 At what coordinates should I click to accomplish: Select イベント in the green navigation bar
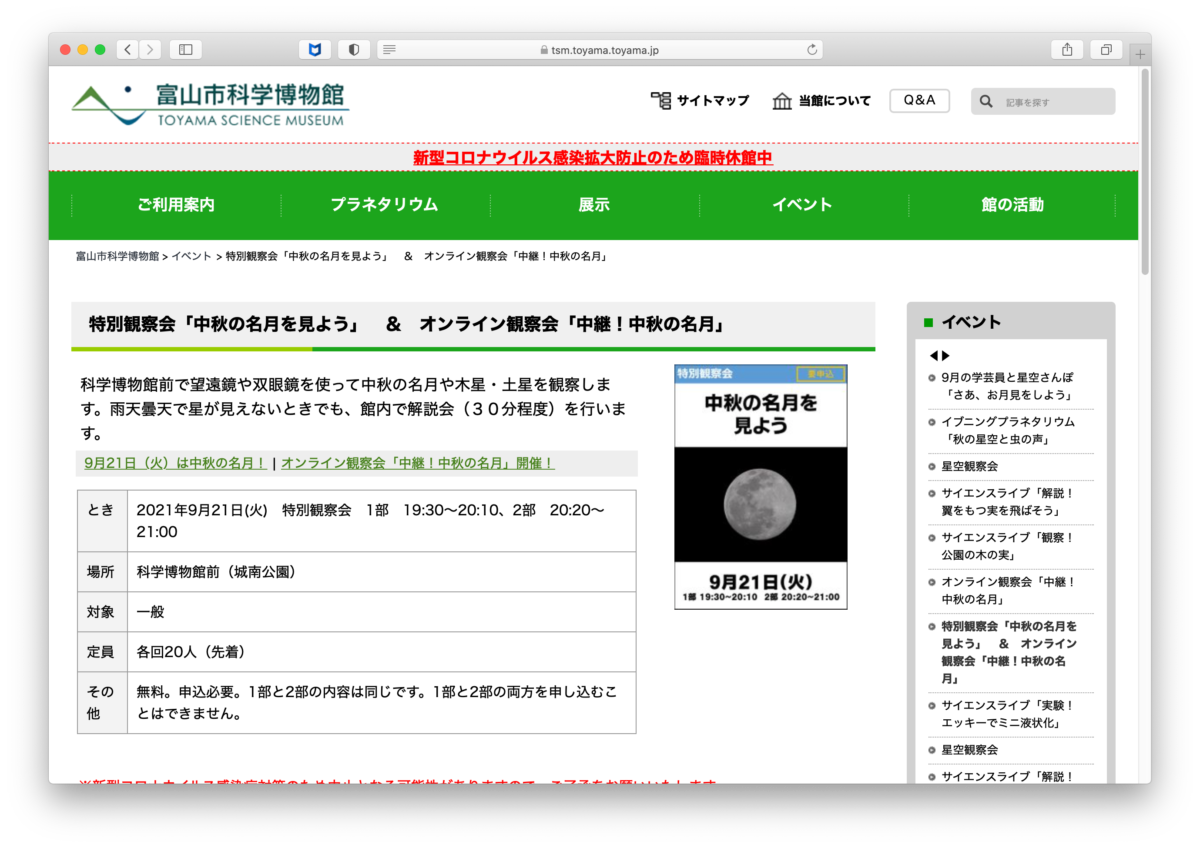802,205
